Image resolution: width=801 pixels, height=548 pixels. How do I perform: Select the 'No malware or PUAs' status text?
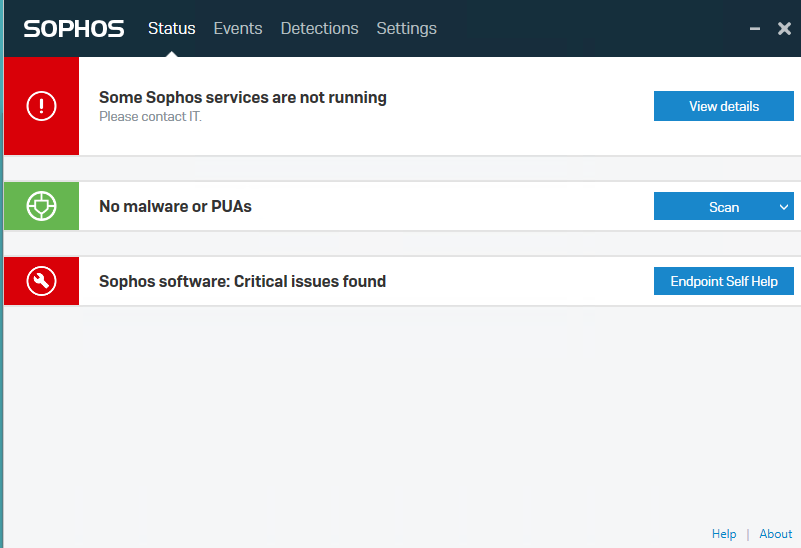click(175, 207)
